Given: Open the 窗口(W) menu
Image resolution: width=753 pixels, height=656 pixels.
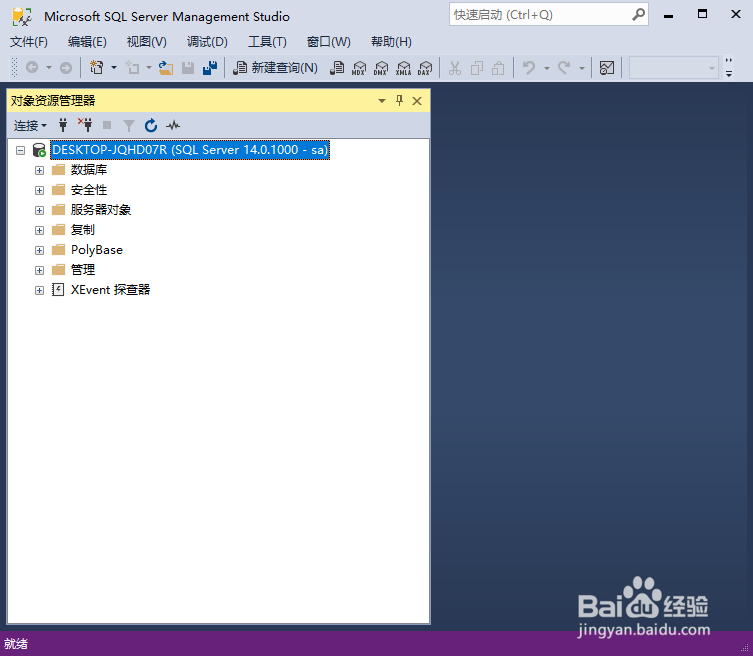Looking at the screenshot, I should 328,42.
